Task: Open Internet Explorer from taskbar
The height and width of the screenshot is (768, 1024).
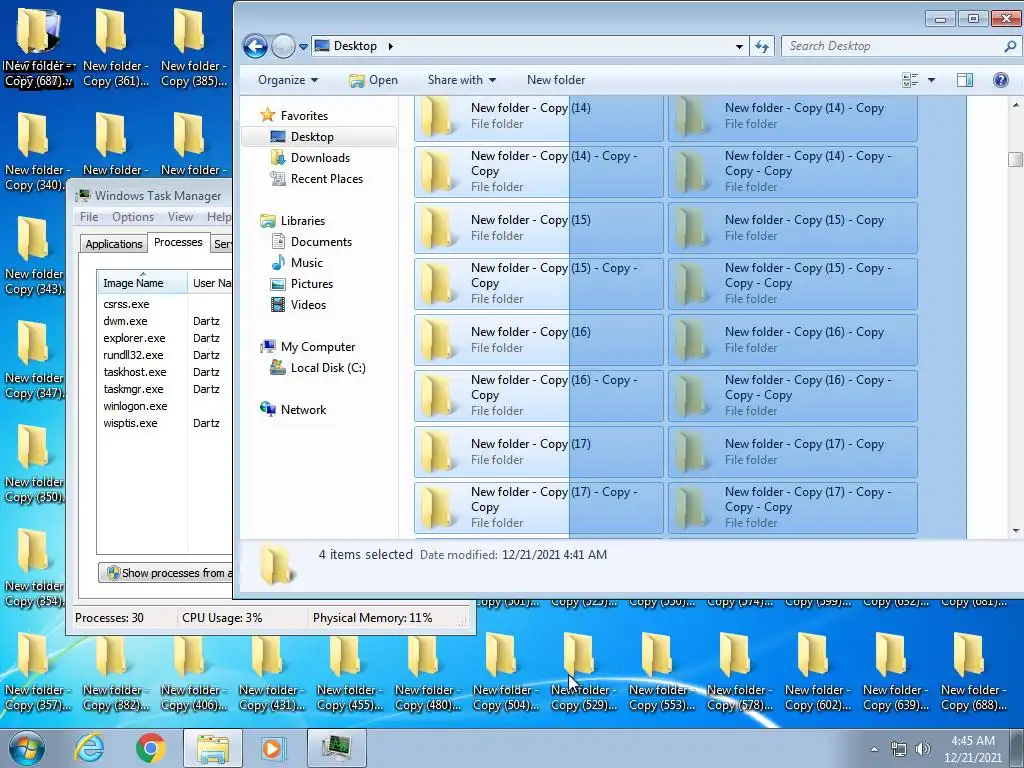Action: click(89, 748)
